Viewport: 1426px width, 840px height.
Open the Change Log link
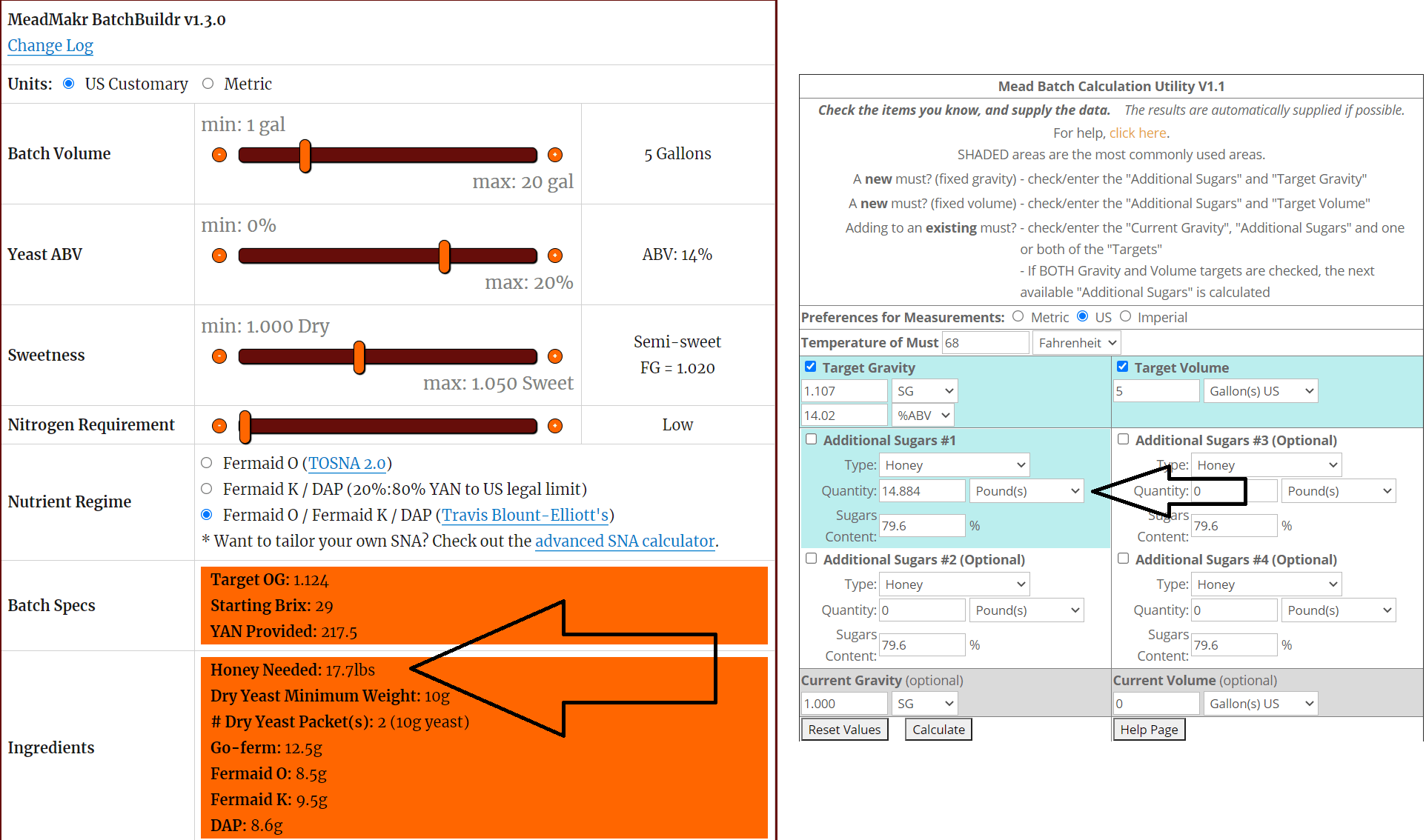pos(50,45)
